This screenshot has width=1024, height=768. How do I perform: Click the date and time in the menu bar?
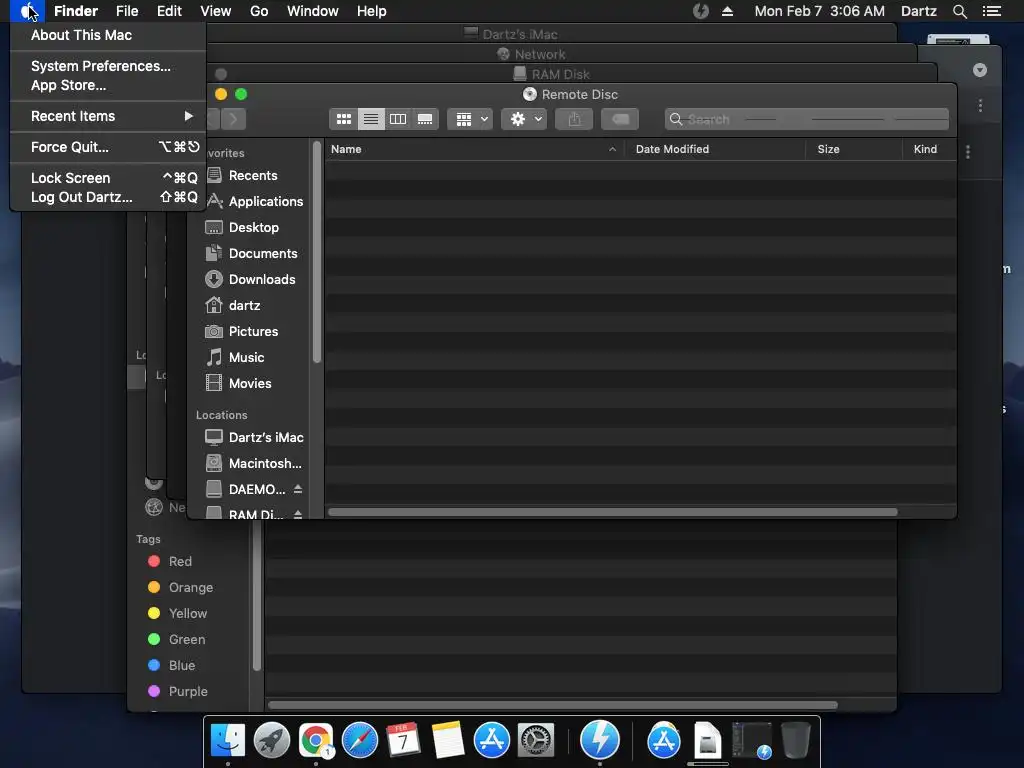click(x=819, y=11)
